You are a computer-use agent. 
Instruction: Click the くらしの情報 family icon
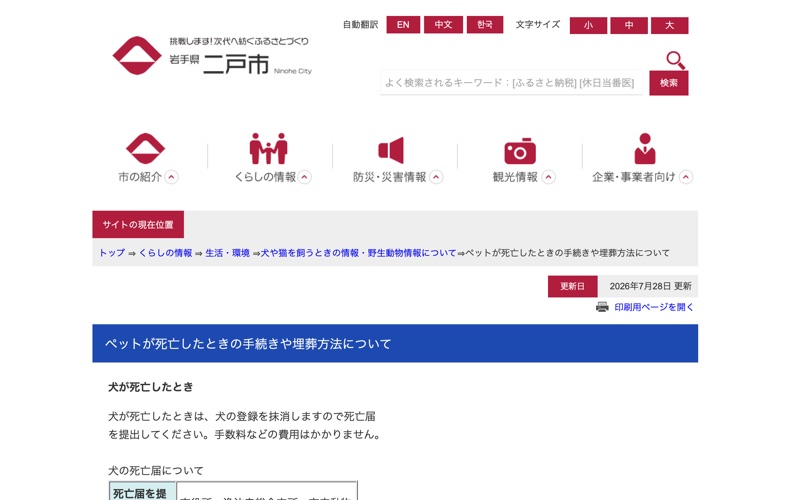[x=268, y=148]
